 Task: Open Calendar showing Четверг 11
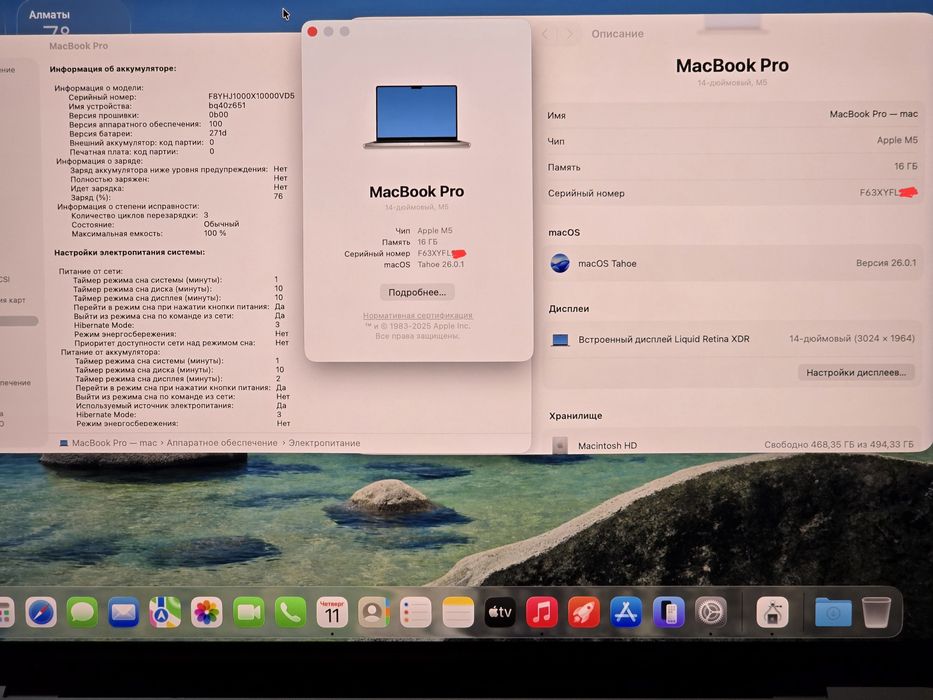[x=332, y=612]
